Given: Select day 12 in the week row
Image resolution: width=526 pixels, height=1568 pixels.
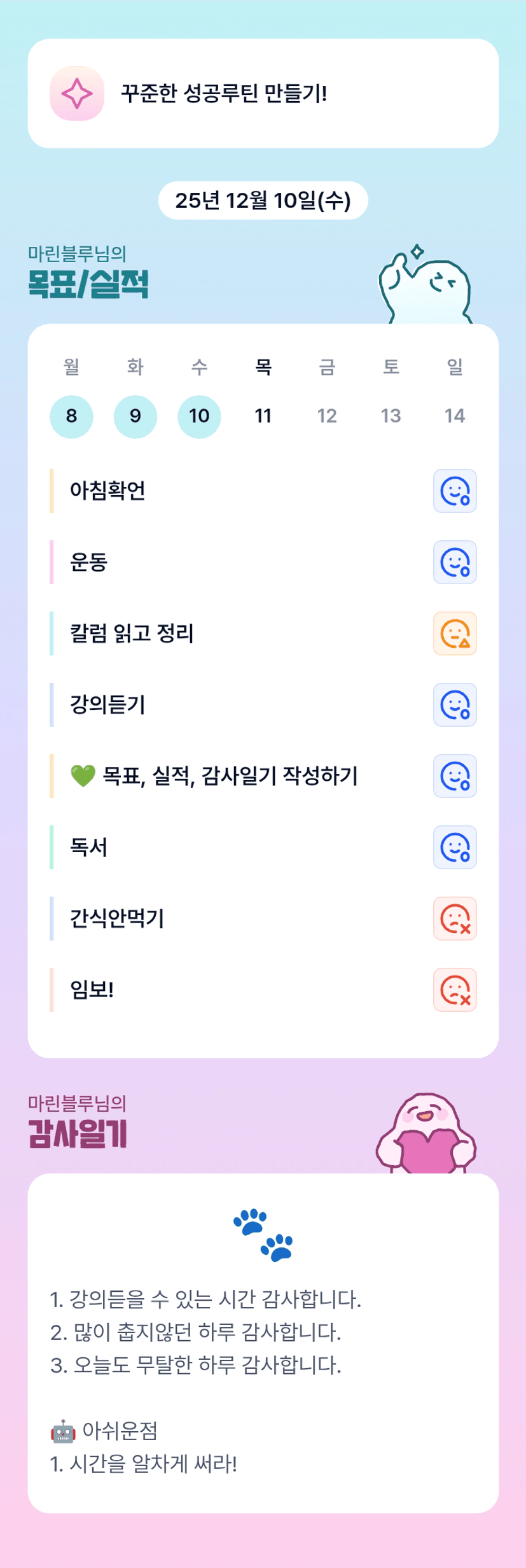Looking at the screenshot, I should 327,416.
